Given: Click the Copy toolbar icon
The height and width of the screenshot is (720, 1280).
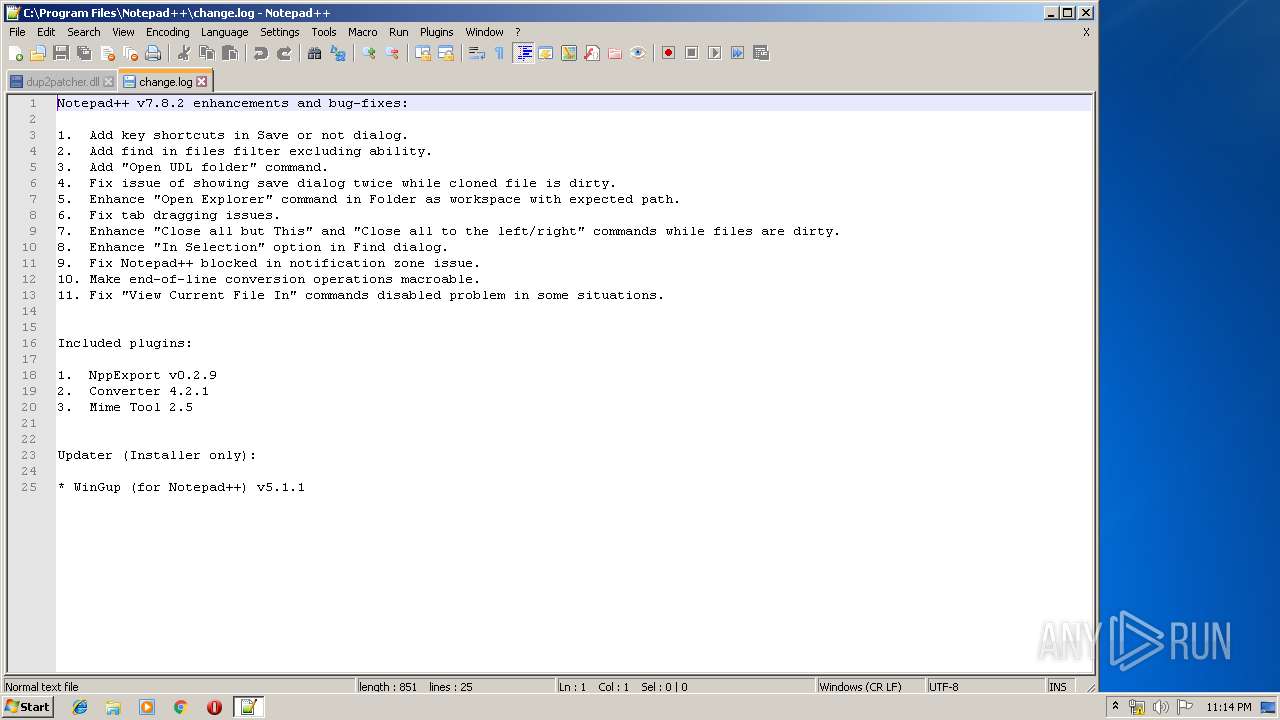Looking at the screenshot, I should (207, 53).
